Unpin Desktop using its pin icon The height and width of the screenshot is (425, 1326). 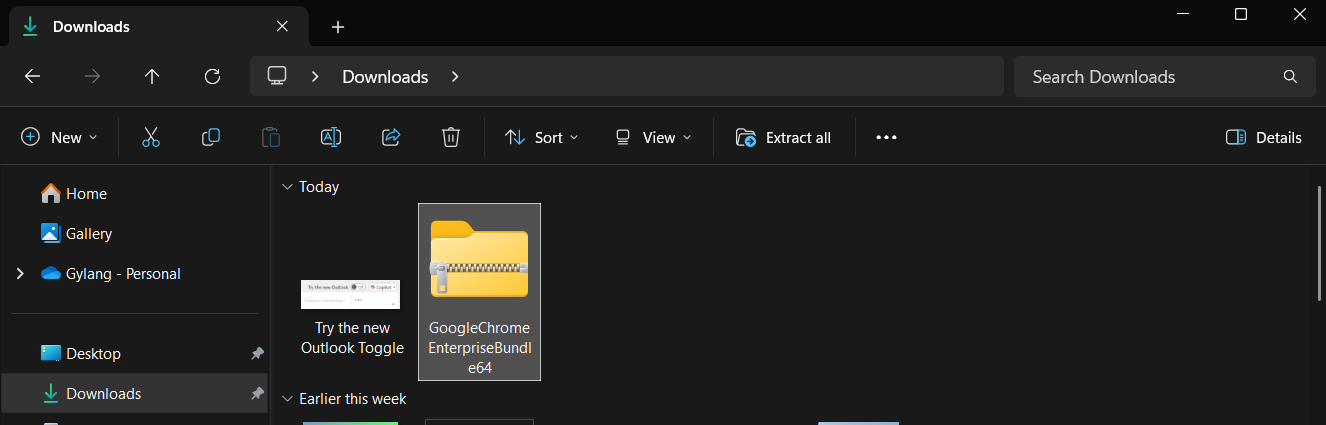click(257, 353)
